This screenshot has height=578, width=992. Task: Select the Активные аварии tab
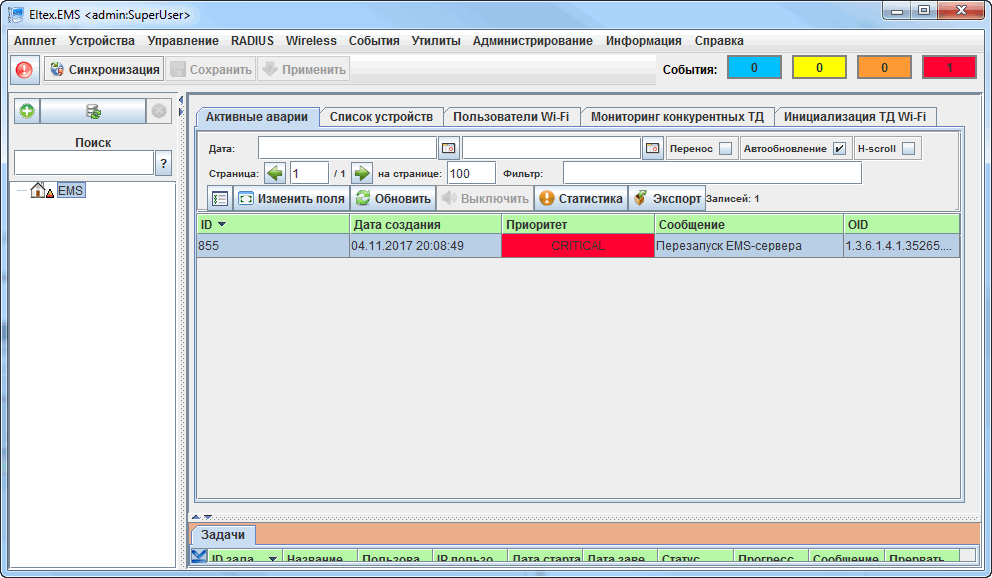(257, 117)
